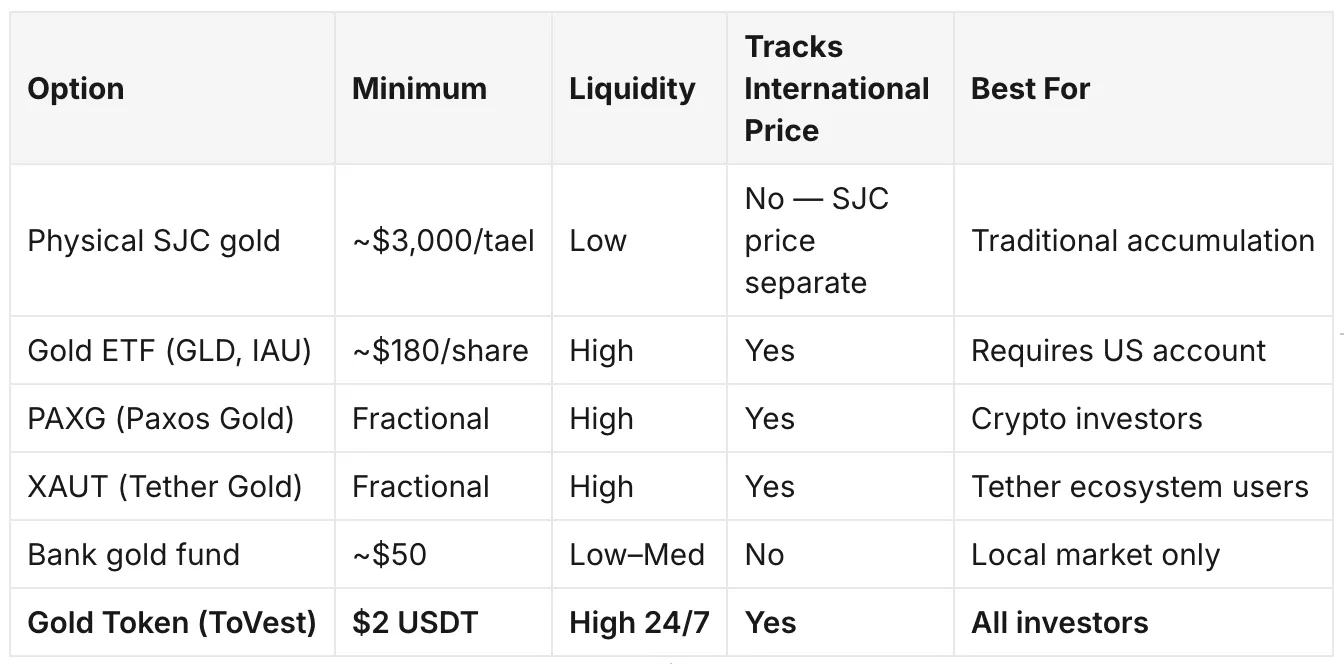Select the PAXG (Paxos Gold) cell

[161, 419]
